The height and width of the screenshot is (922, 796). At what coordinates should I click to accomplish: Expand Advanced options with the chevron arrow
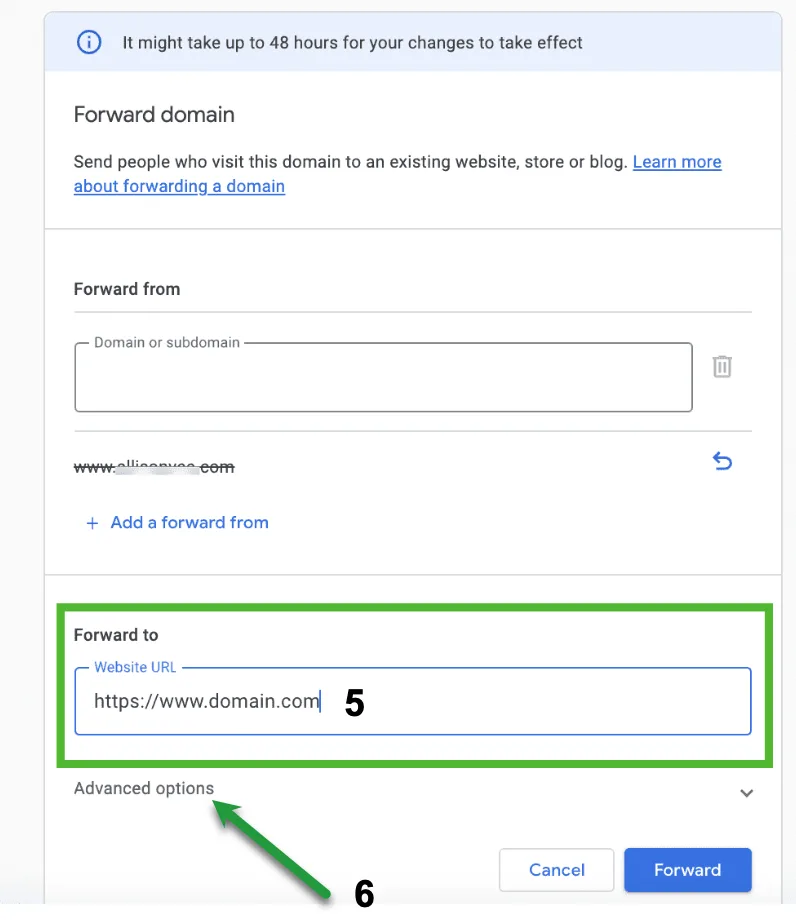point(747,793)
